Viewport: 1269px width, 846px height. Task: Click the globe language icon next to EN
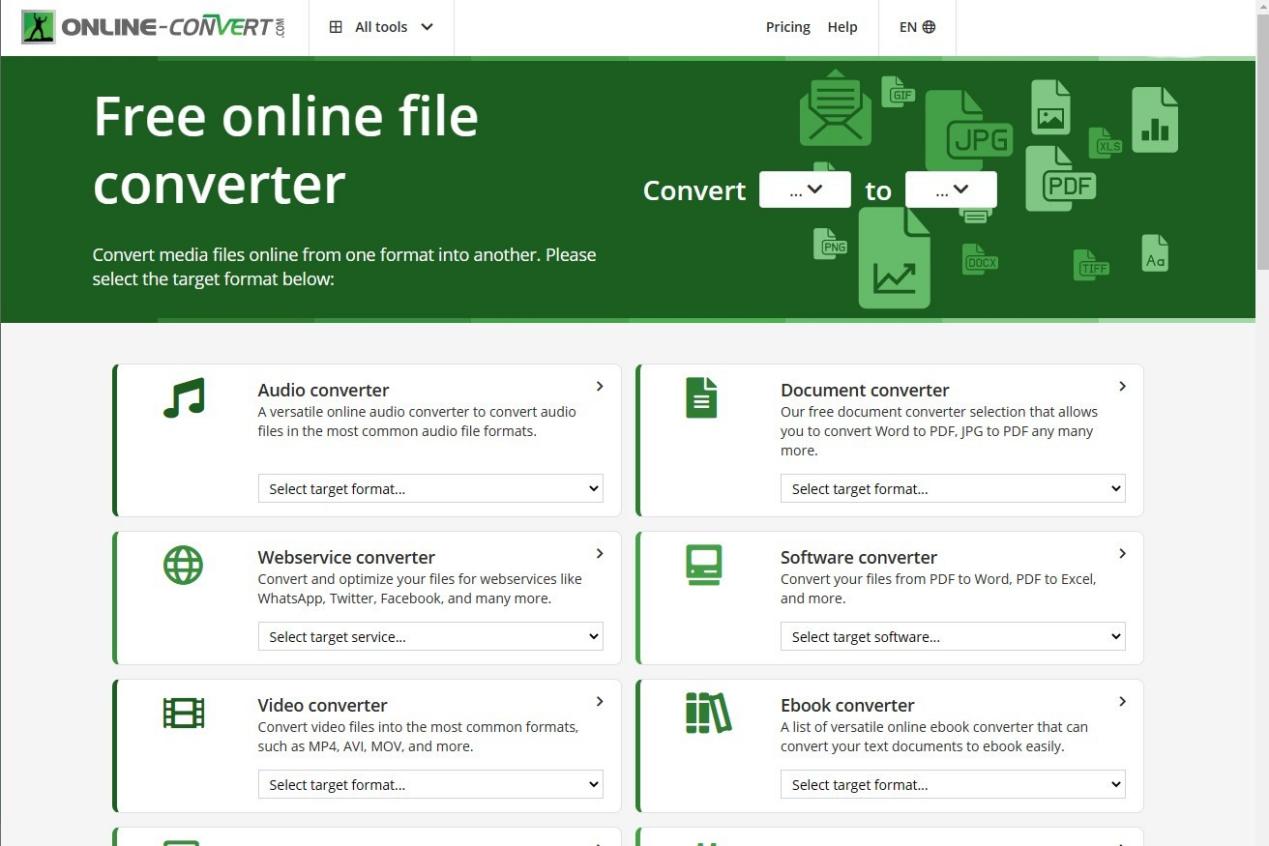929,27
